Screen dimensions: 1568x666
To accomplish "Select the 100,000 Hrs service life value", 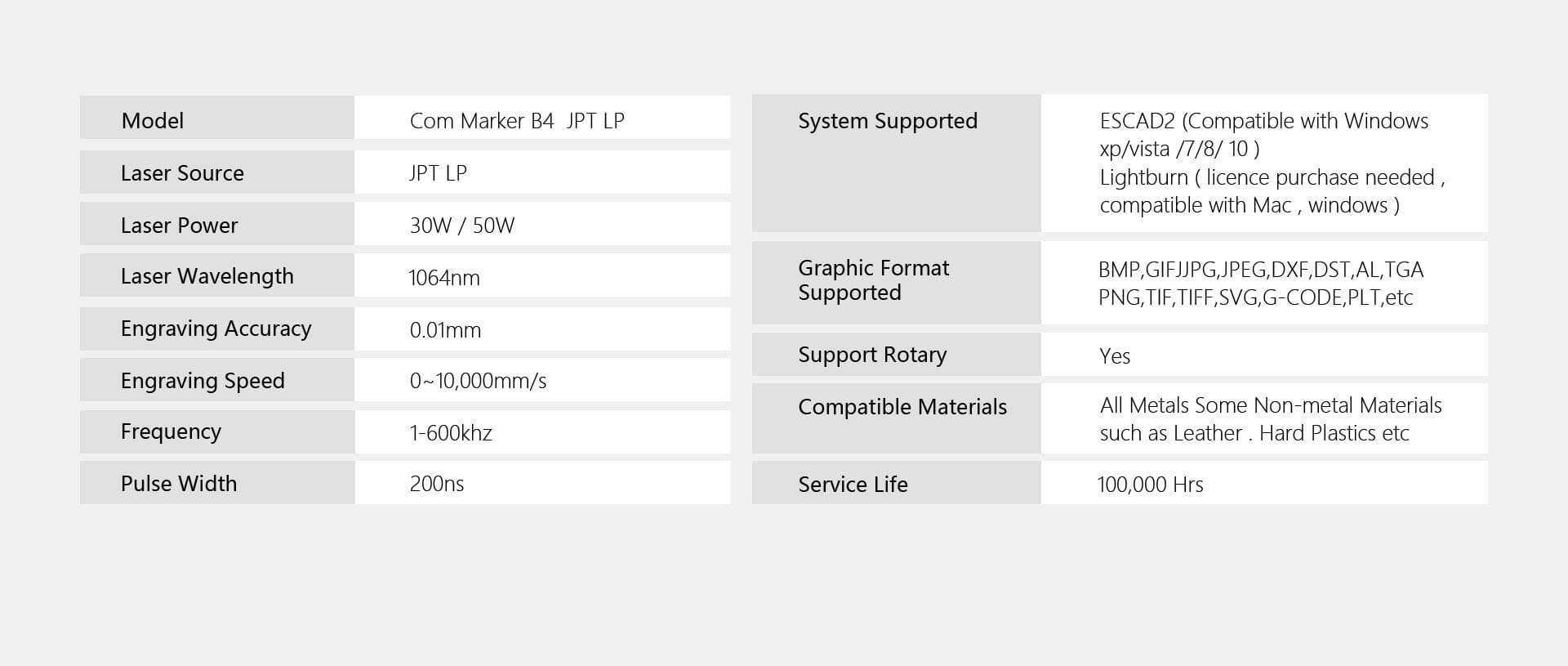I will (1150, 485).
